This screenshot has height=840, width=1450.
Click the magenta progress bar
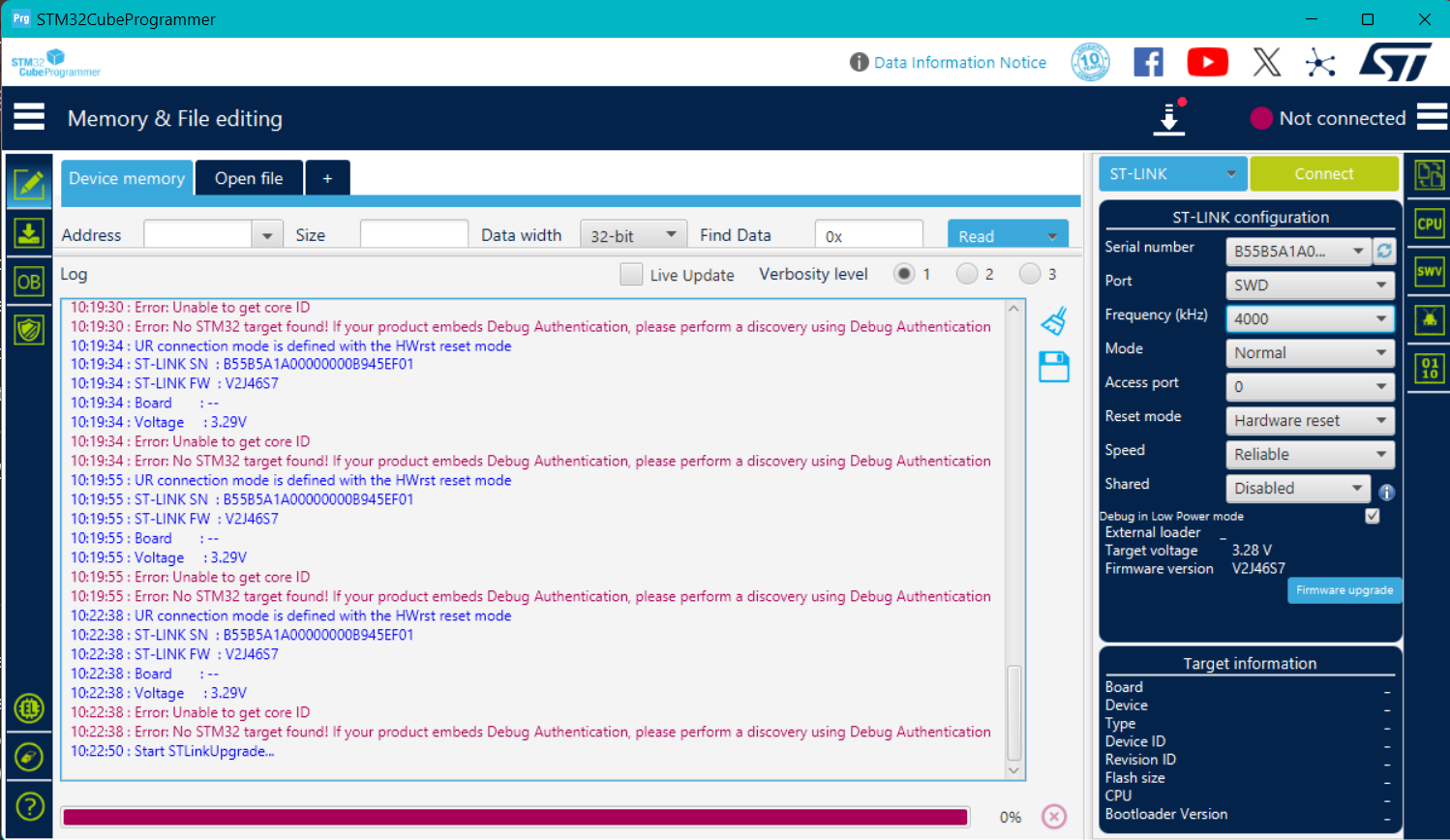[515, 817]
